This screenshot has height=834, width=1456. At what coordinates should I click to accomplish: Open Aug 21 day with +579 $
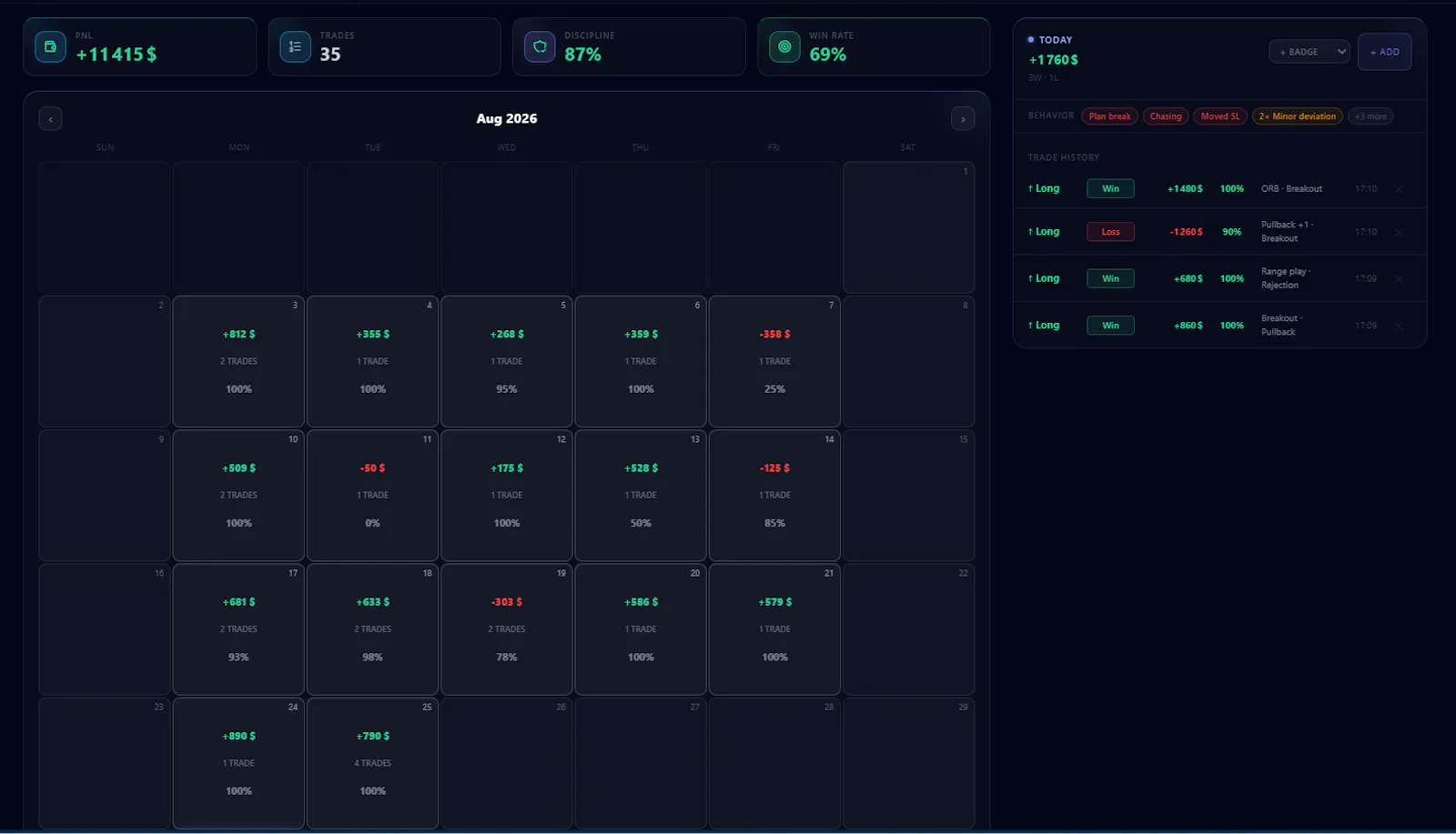774,629
